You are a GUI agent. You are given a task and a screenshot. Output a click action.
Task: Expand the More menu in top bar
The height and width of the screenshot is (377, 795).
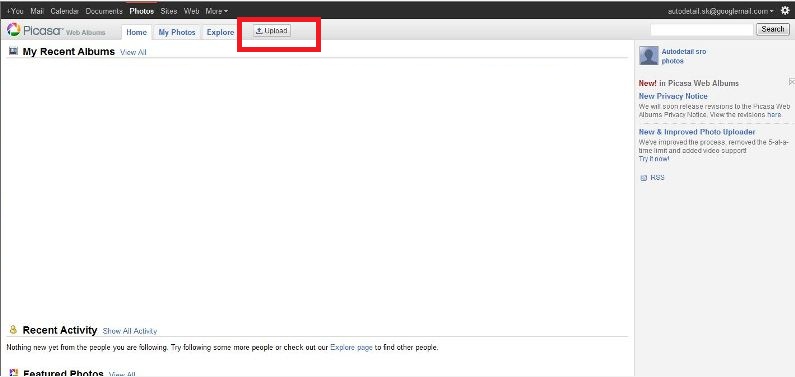pos(216,11)
